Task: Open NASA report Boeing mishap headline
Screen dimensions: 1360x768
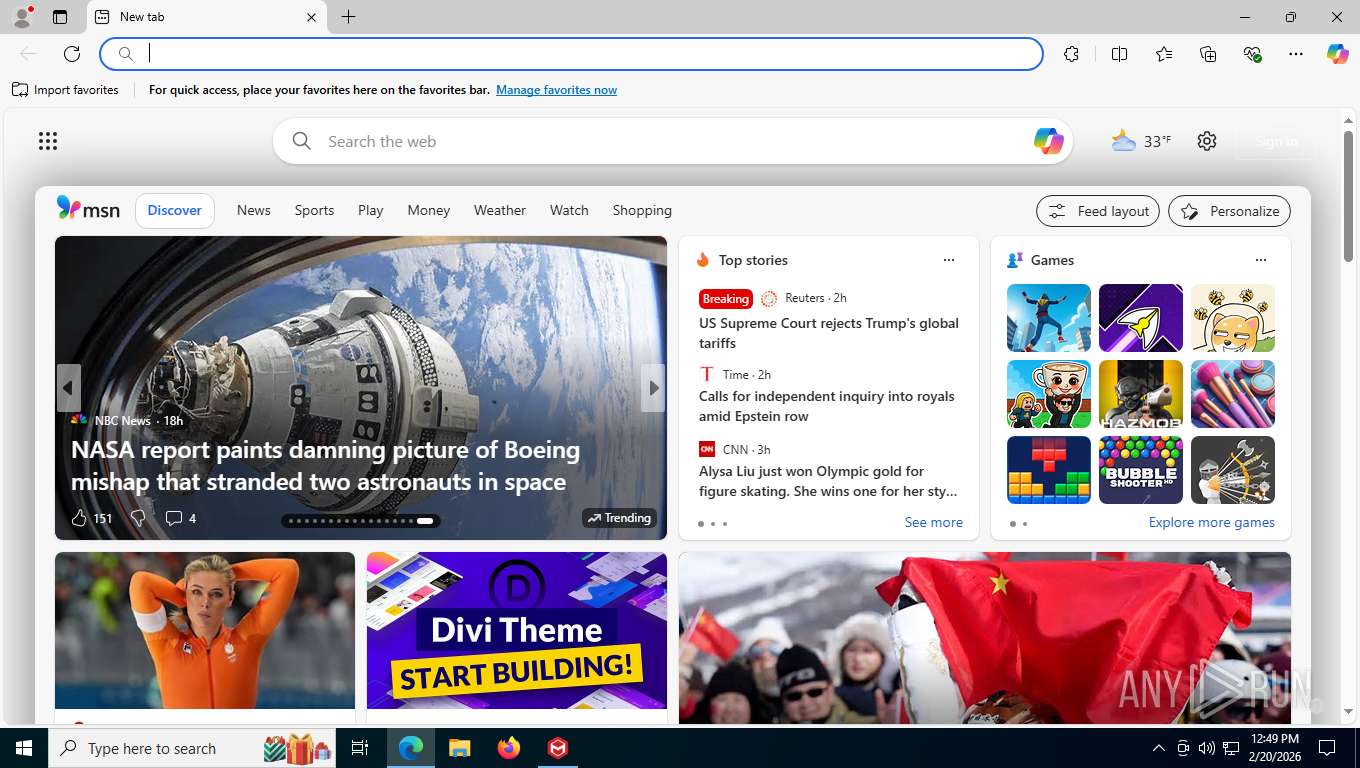Action: click(x=325, y=466)
